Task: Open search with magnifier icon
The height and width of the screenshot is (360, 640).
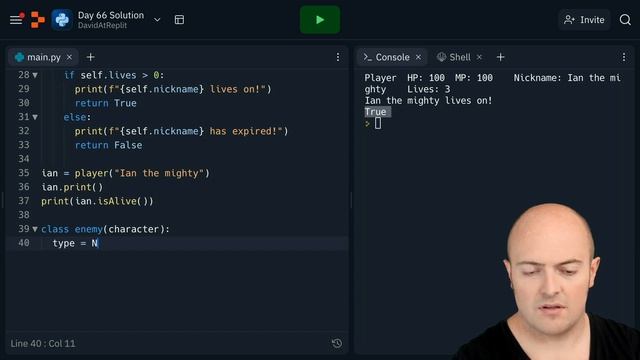Action: click(625, 20)
